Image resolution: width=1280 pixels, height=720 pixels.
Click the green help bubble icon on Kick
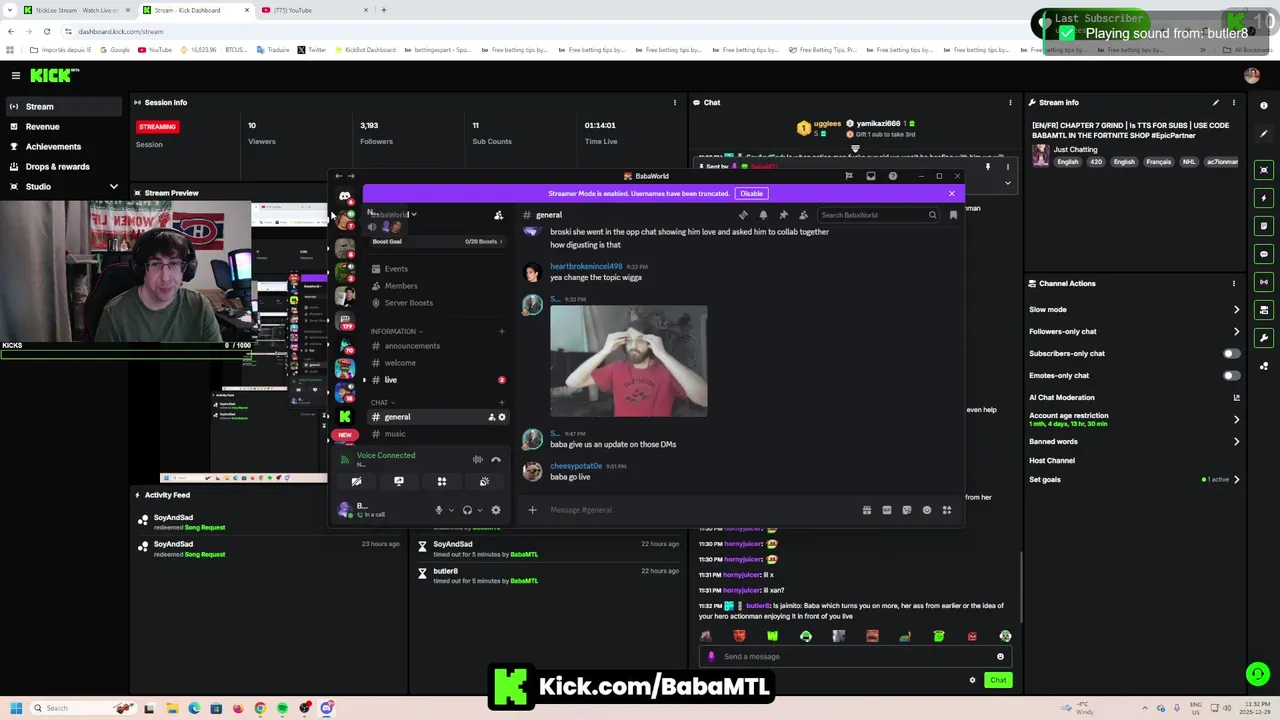(1258, 674)
